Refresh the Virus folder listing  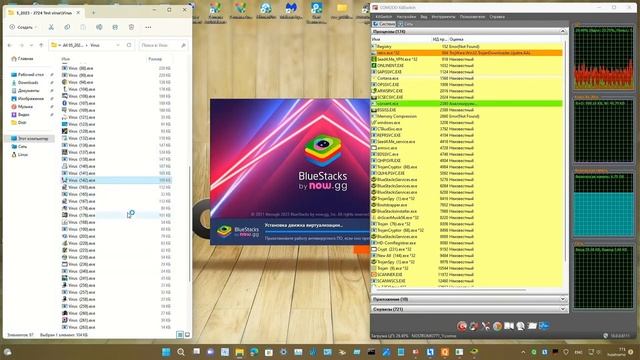(x=129, y=45)
